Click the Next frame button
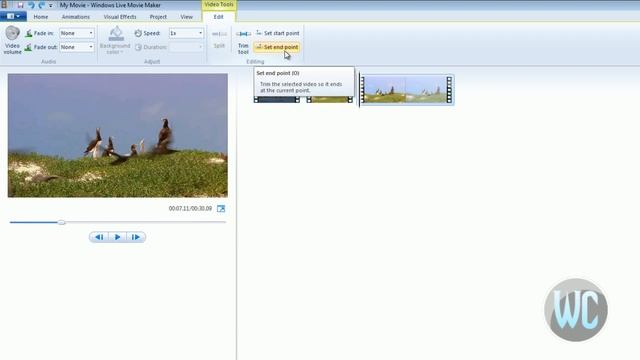The height and width of the screenshot is (360, 640). click(x=136, y=237)
